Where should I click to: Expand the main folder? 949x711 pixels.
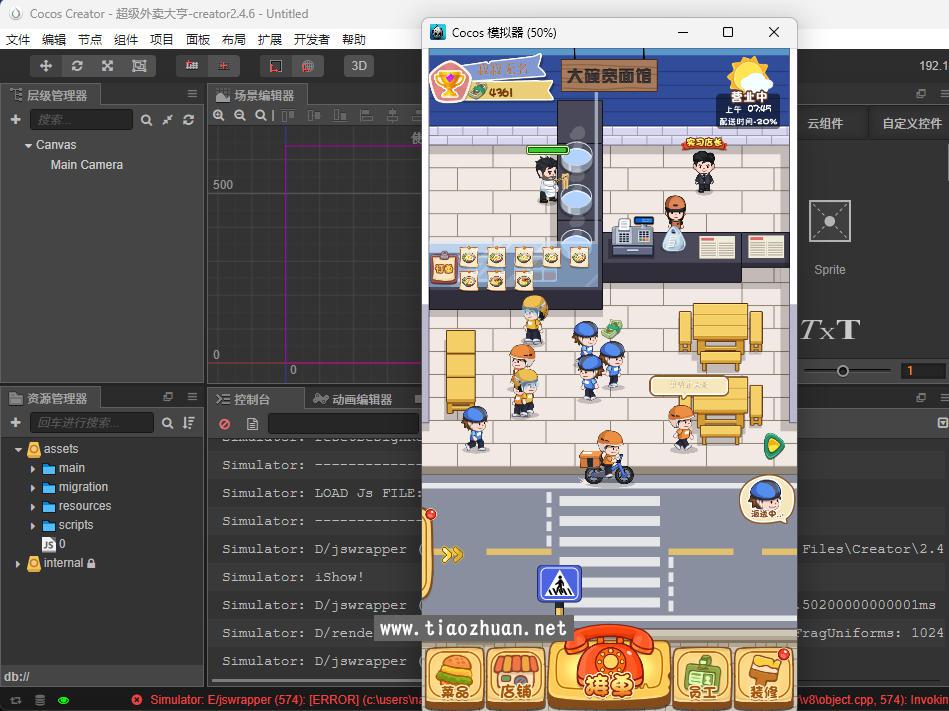tap(33, 468)
